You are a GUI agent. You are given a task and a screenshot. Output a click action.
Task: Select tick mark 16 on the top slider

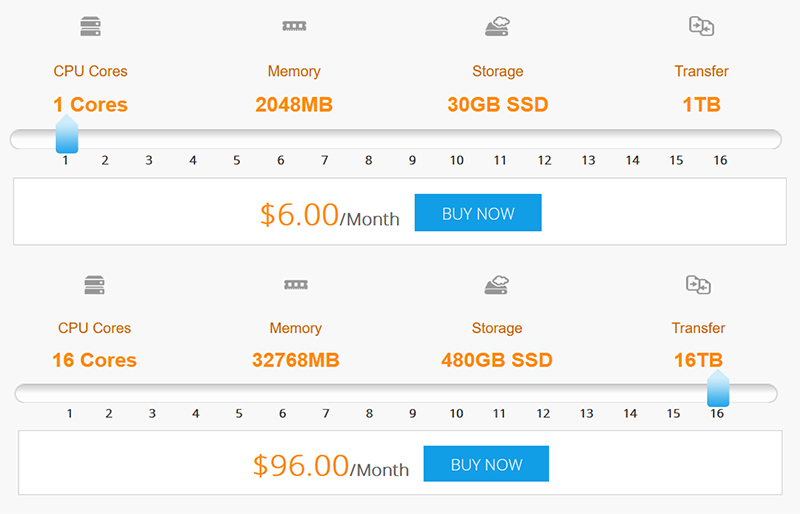720,160
